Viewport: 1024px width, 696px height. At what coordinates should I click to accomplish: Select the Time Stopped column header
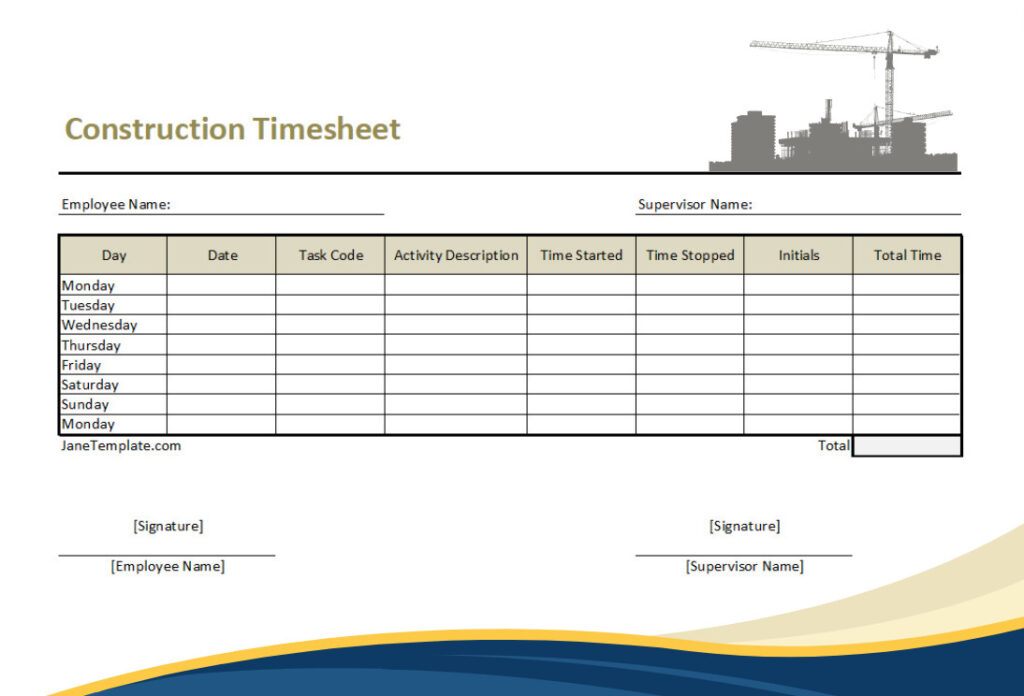(x=690, y=255)
